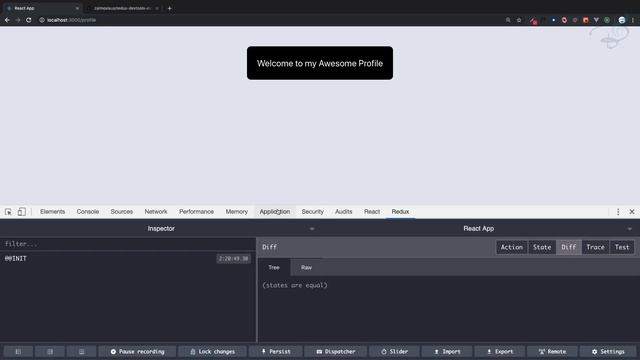The width and height of the screenshot is (640, 360).
Task: Close the devtools panel
Action: (632, 211)
